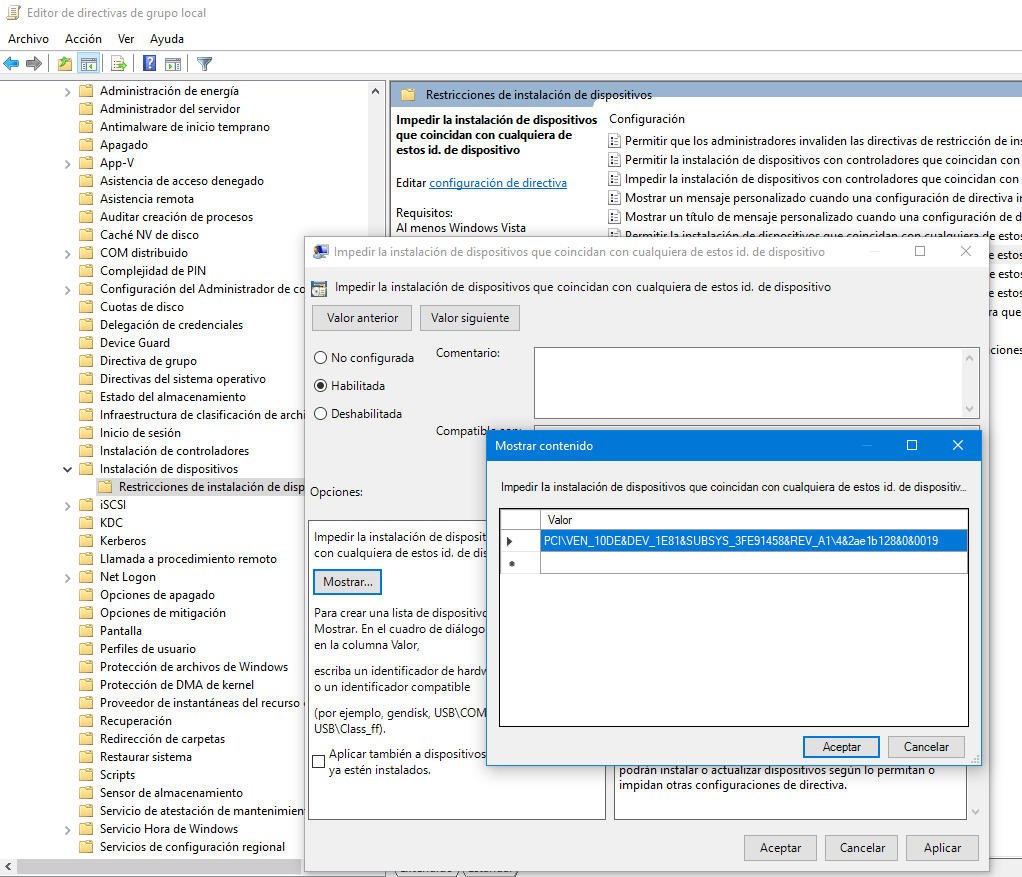The image size is (1022, 877).
Task: Click the Comentario text field
Action: (x=748, y=382)
